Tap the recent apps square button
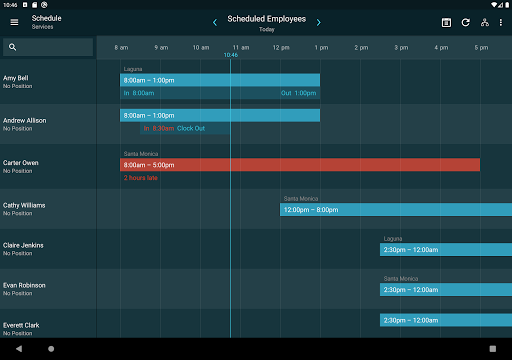 click(493, 349)
